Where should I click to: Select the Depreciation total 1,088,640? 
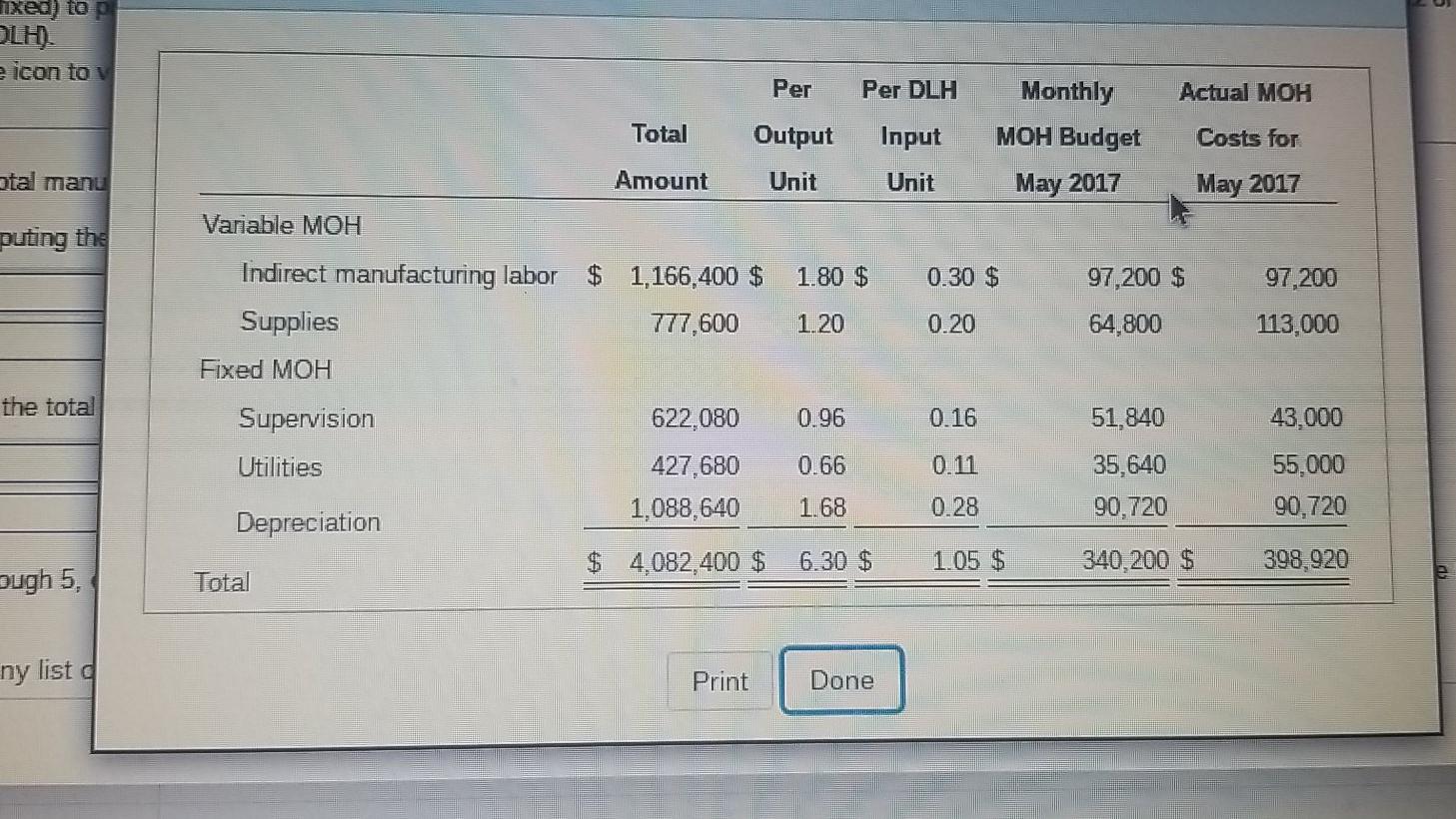pyautogui.click(x=687, y=509)
